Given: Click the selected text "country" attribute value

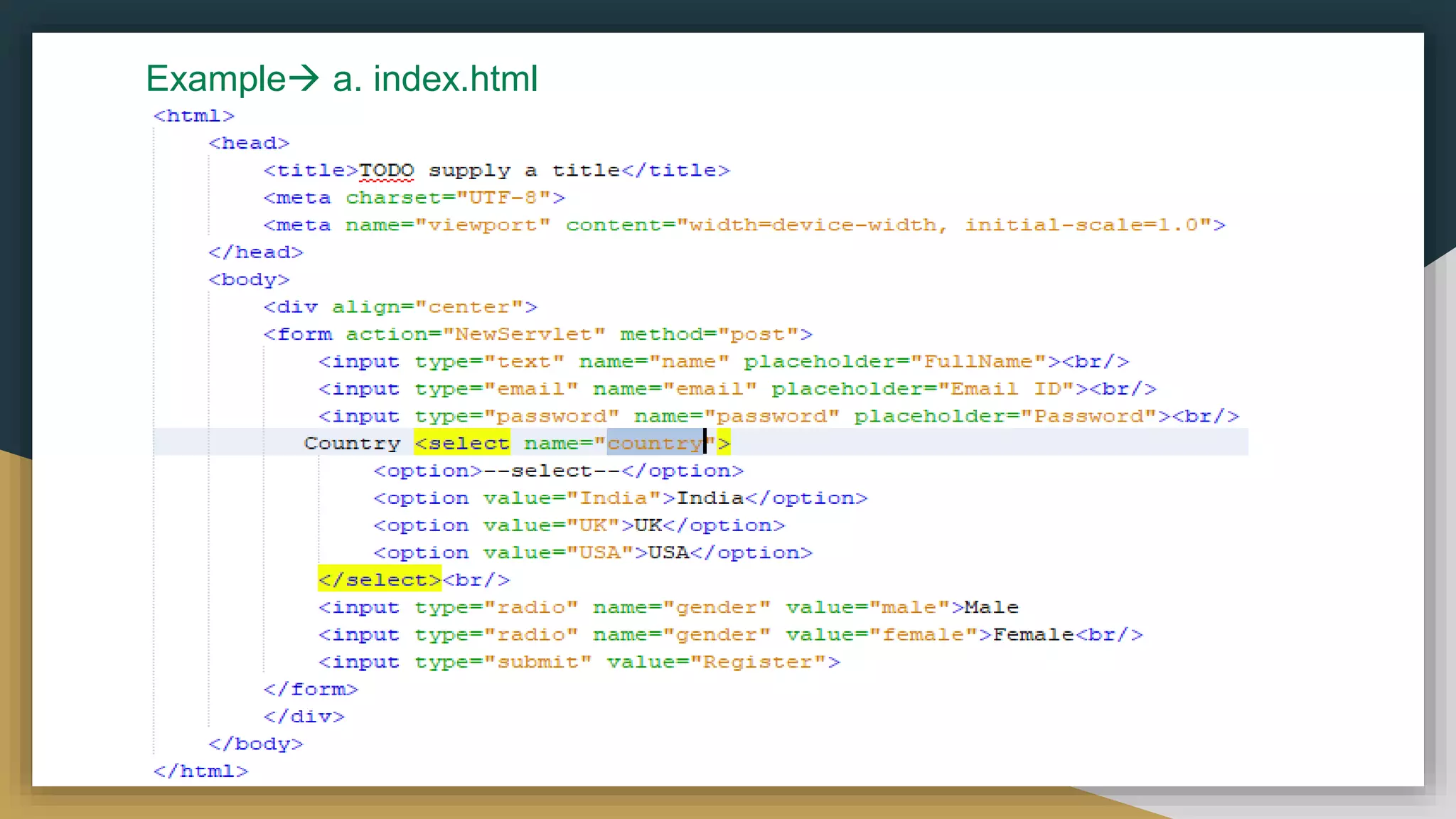Looking at the screenshot, I should click(x=655, y=444).
